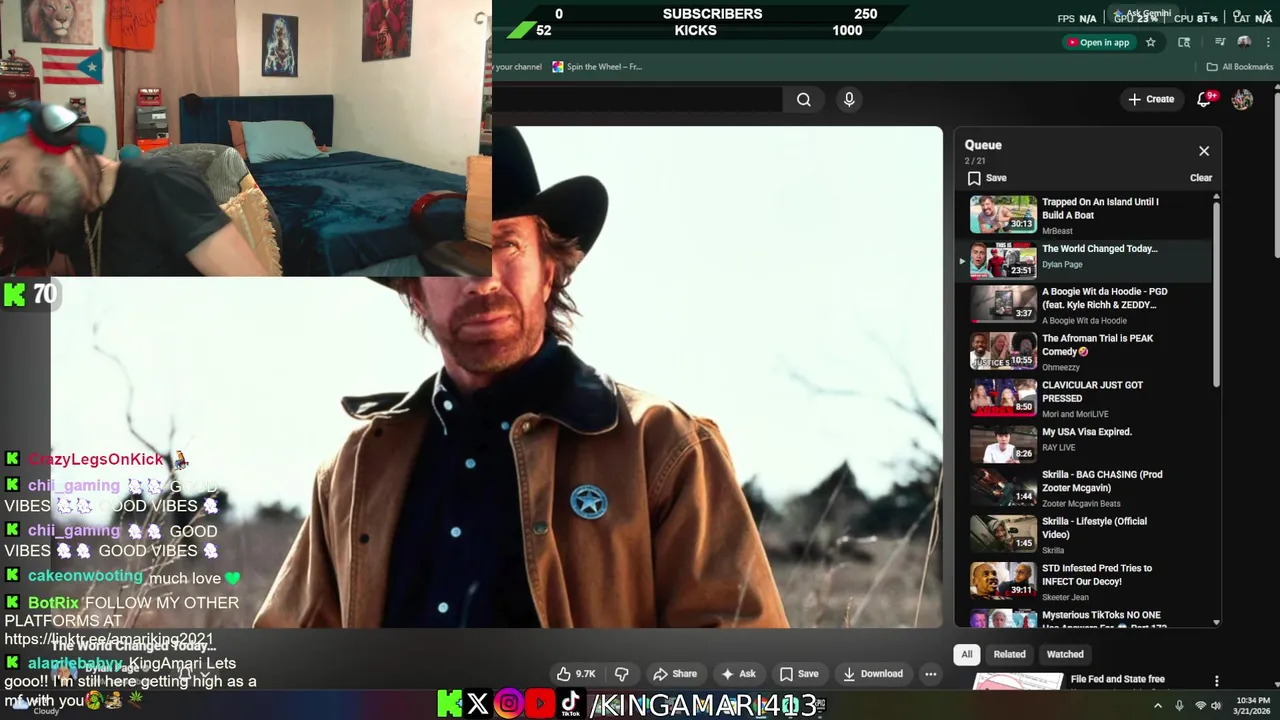Dislike the video
Image resolution: width=1280 pixels, height=720 pixels.
pos(621,674)
